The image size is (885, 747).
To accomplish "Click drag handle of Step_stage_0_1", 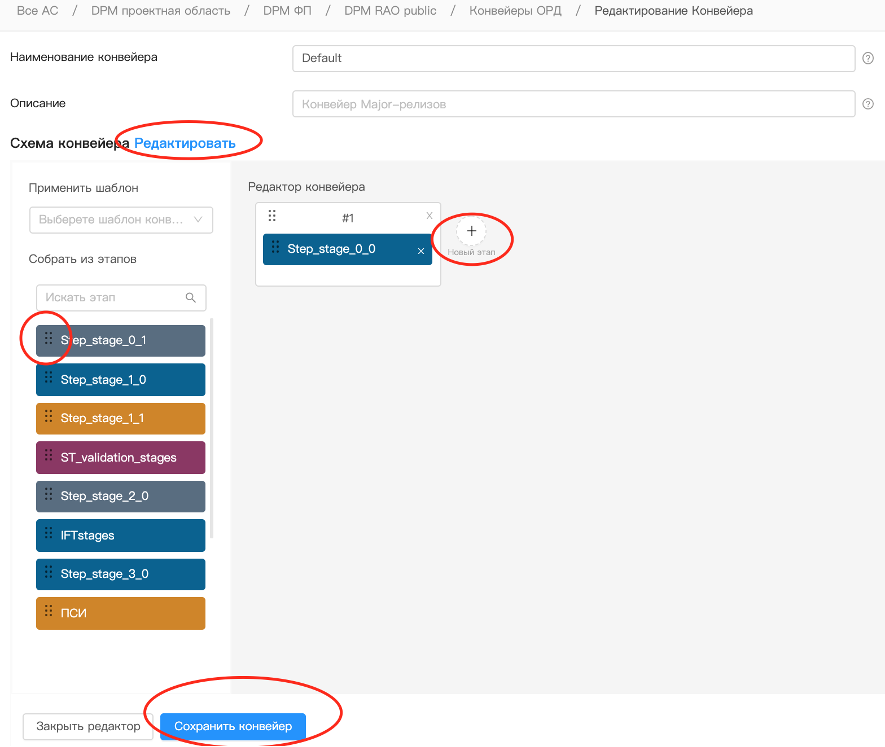I will tap(48, 339).
